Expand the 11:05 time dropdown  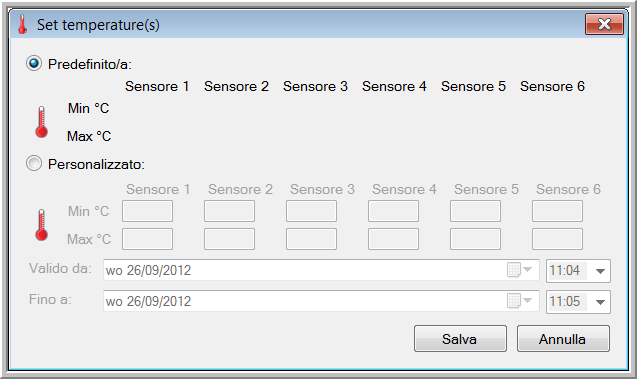tap(600, 302)
